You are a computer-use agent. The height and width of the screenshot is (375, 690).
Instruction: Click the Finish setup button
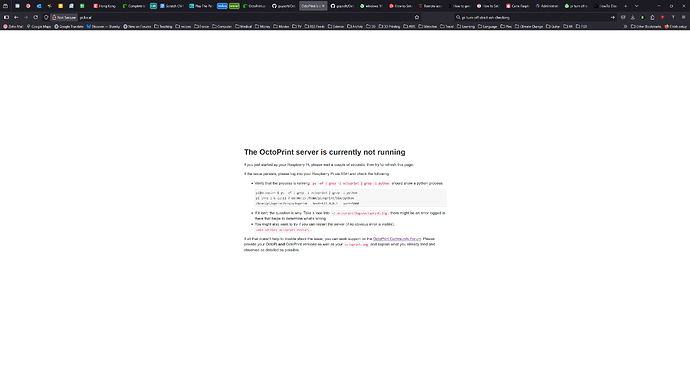tap(675, 26)
